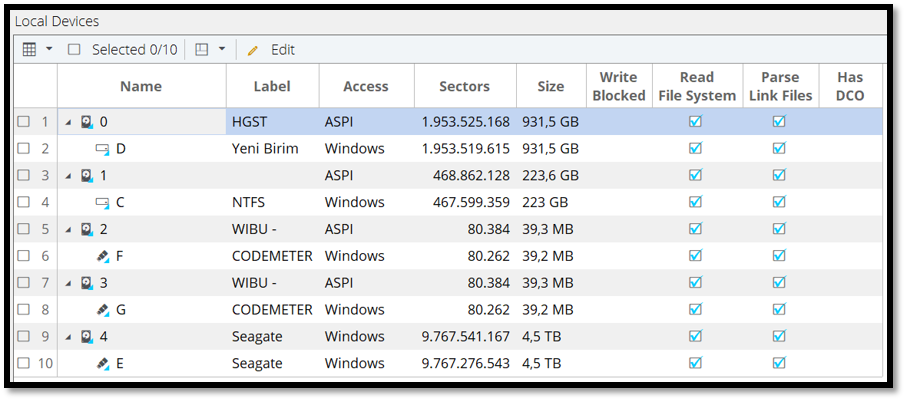
Task: Open the column layout dropdown arrow
Action: (221, 49)
